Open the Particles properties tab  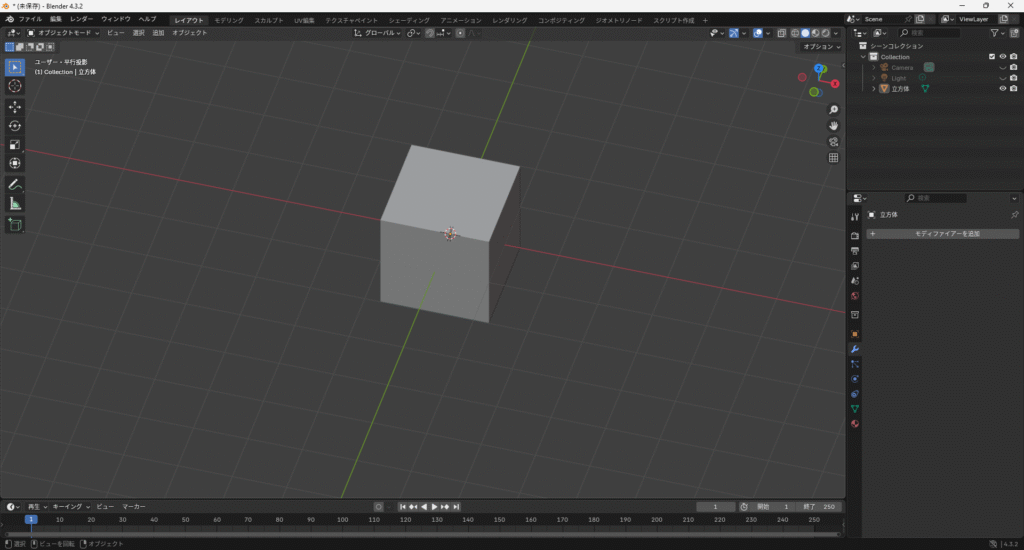(854, 364)
